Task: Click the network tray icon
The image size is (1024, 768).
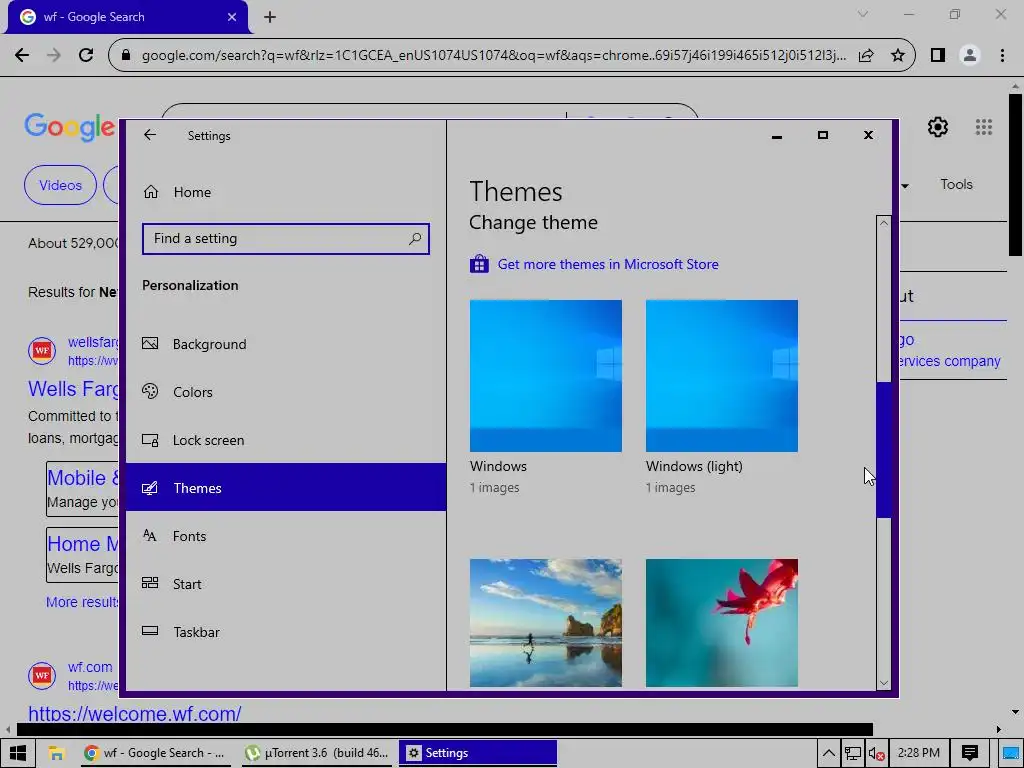Action: (852, 754)
